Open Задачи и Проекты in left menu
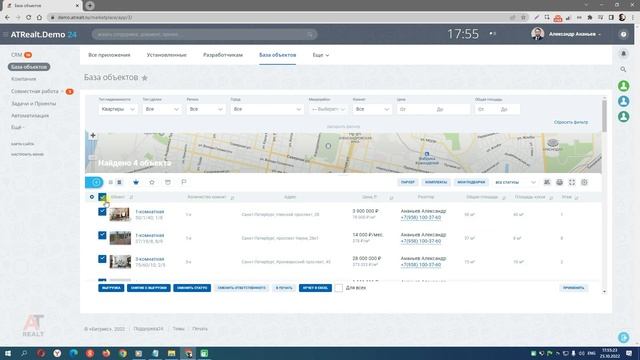This screenshot has height=360, width=640. pos(33,104)
